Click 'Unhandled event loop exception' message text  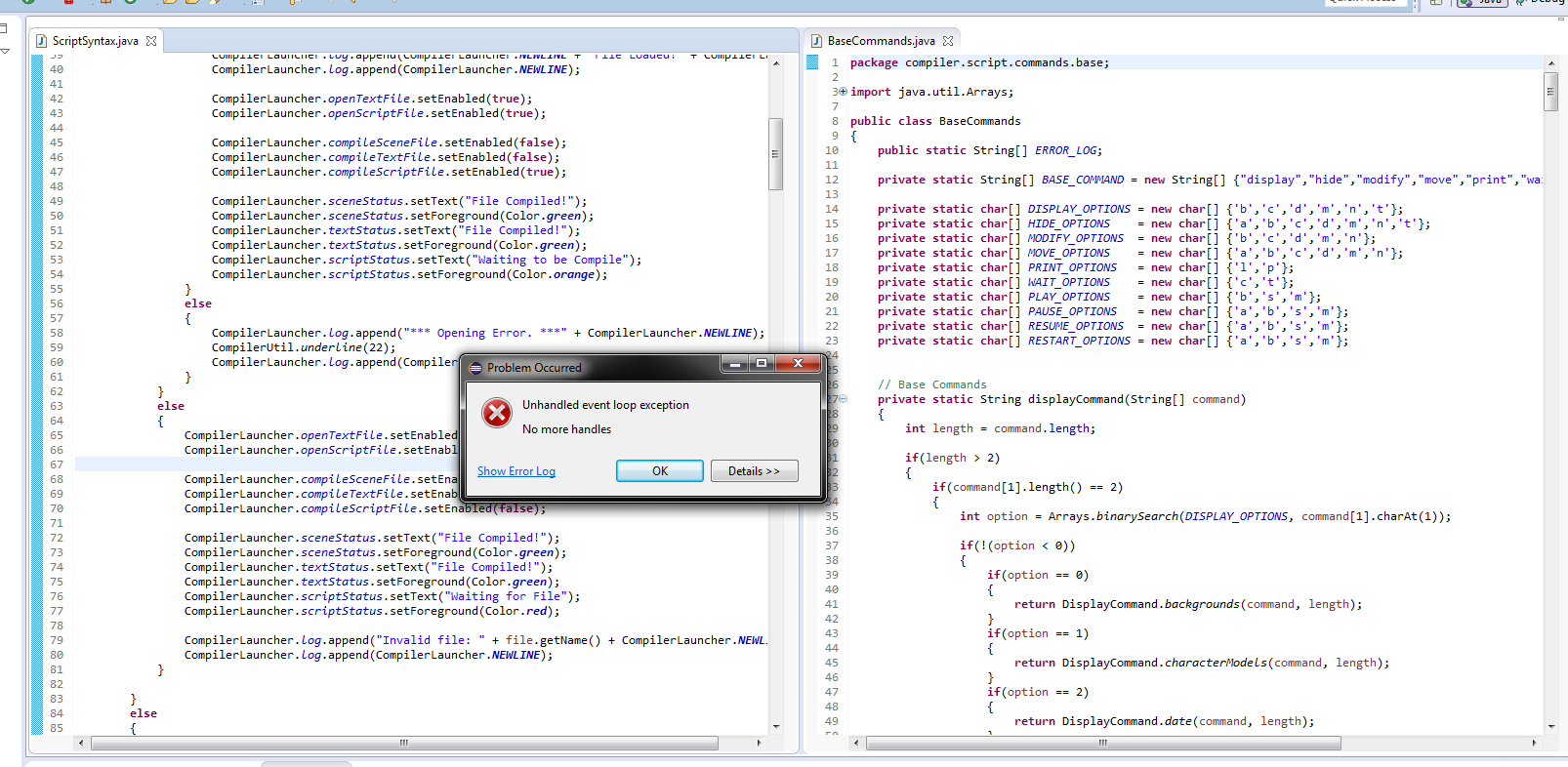point(605,405)
